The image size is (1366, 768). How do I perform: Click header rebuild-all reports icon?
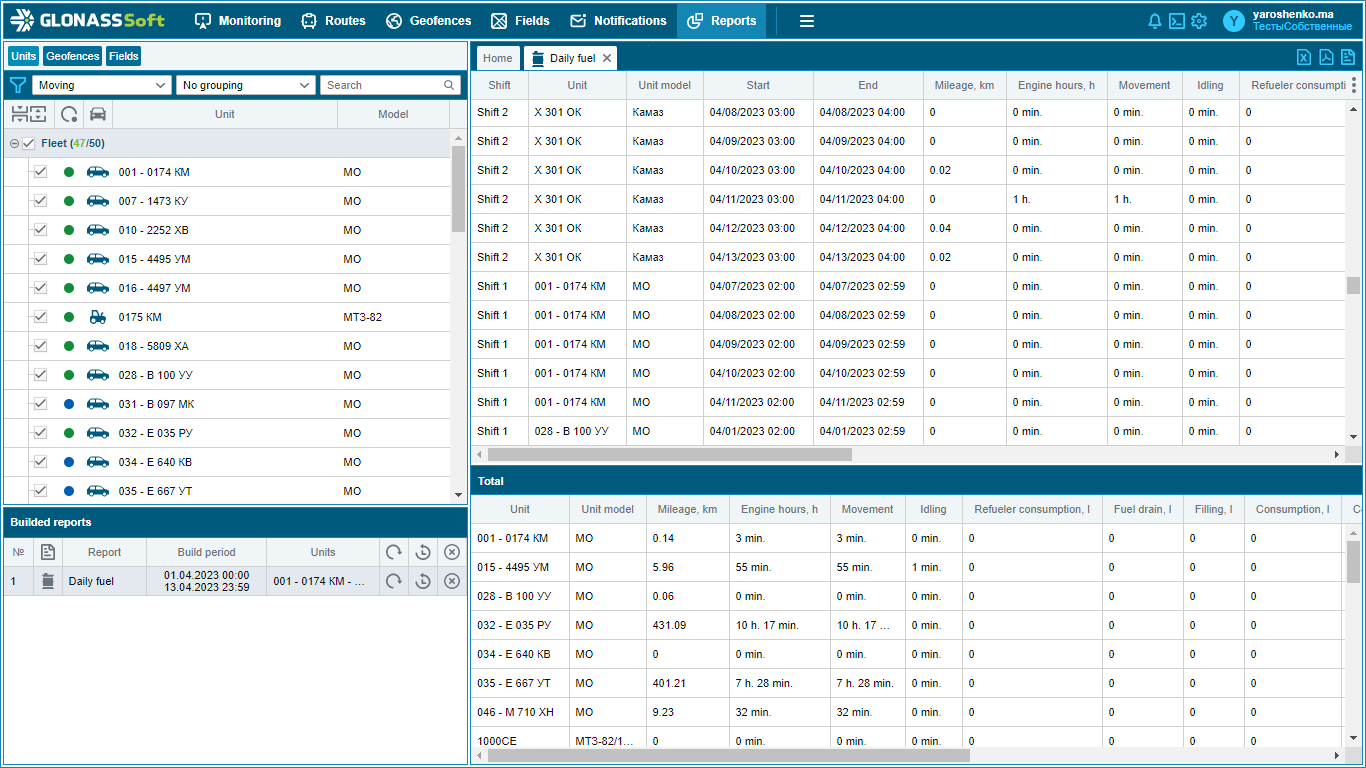point(394,552)
